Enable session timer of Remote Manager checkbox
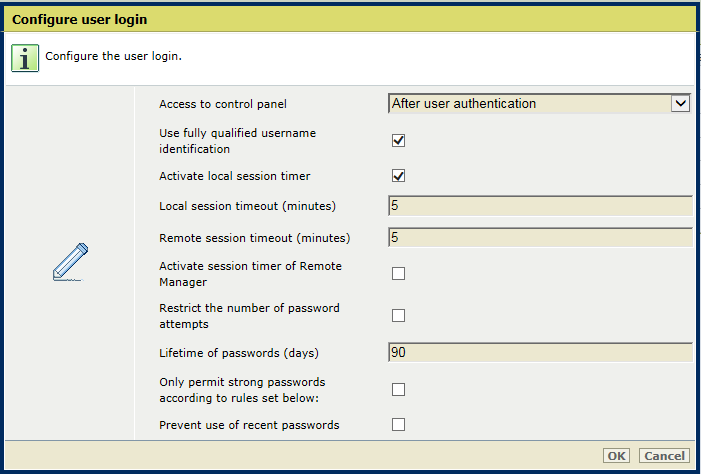Screen dimensions: 701x474 [398, 274]
